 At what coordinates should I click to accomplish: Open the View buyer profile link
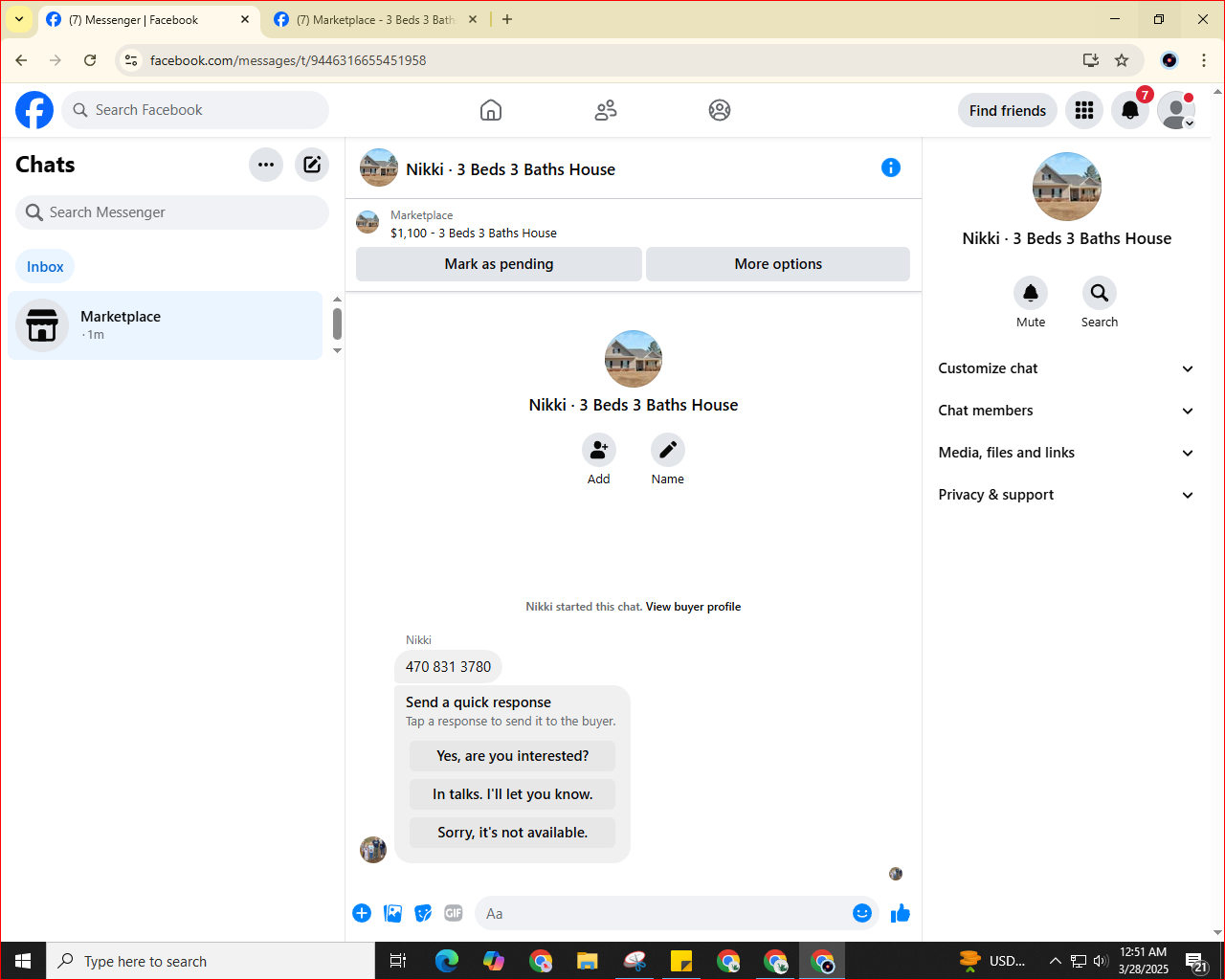point(693,607)
